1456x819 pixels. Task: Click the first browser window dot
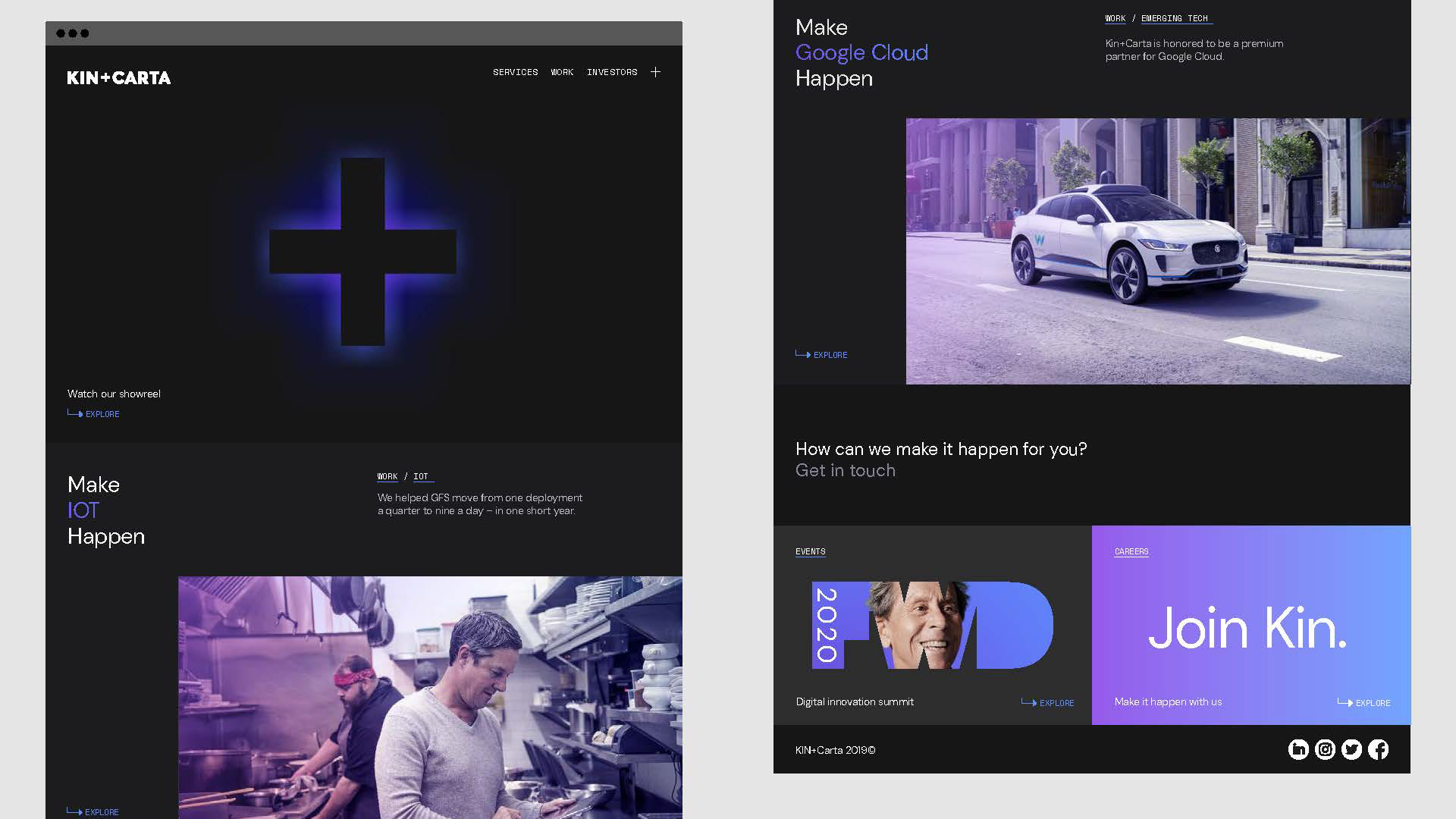(x=61, y=33)
